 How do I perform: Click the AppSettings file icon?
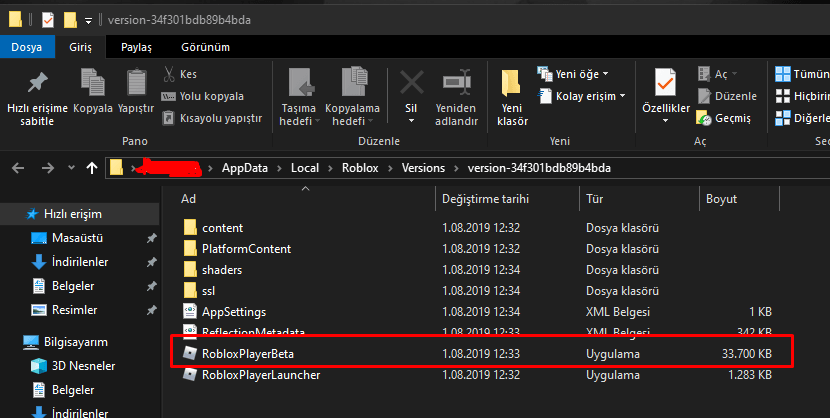point(190,311)
